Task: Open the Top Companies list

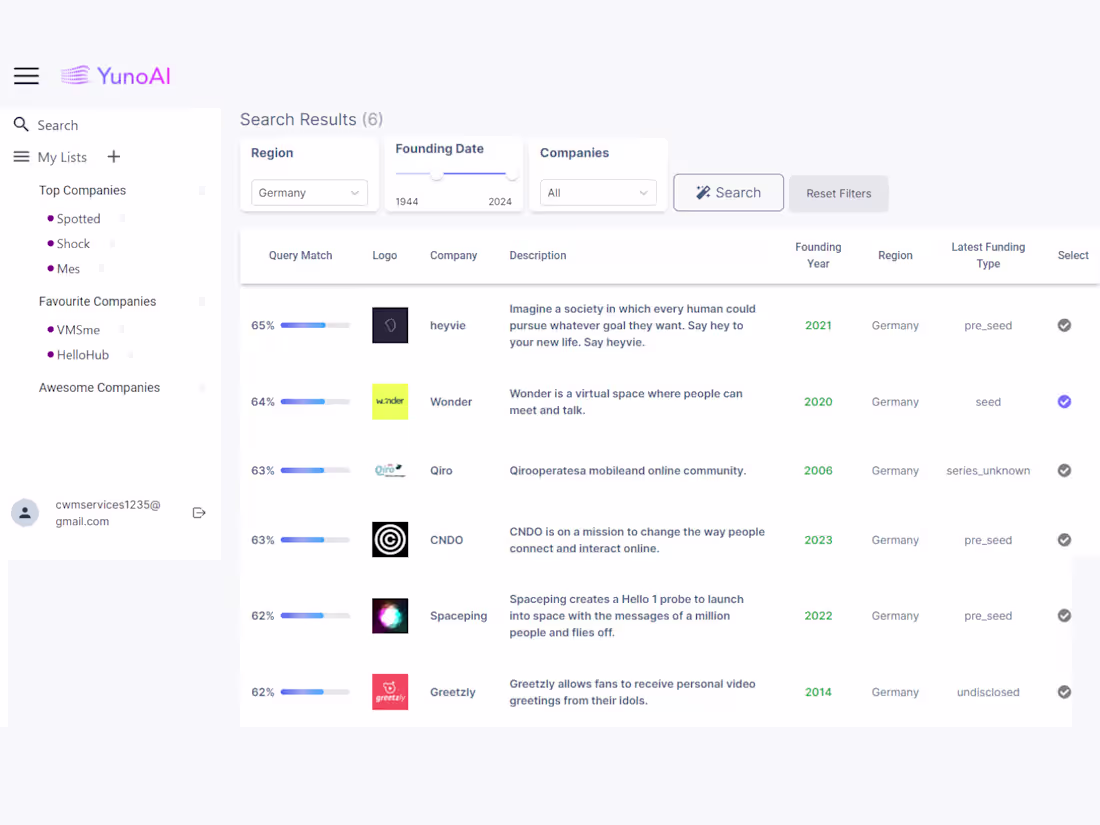Action: [82, 190]
